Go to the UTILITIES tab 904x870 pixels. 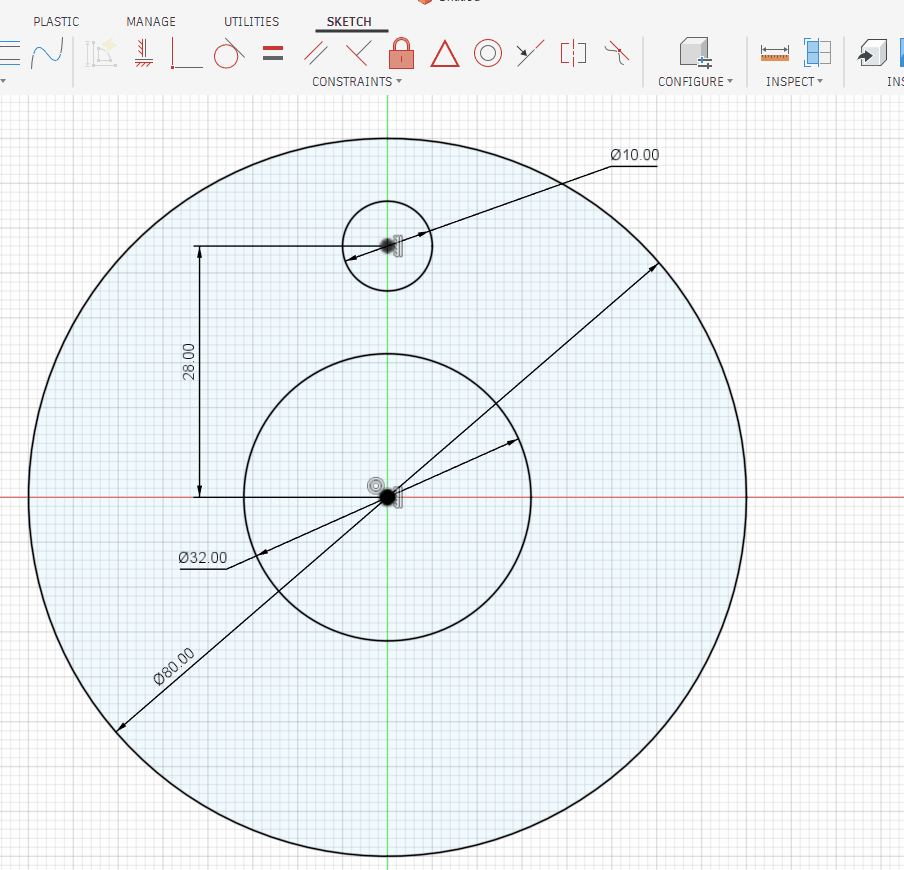pos(251,22)
